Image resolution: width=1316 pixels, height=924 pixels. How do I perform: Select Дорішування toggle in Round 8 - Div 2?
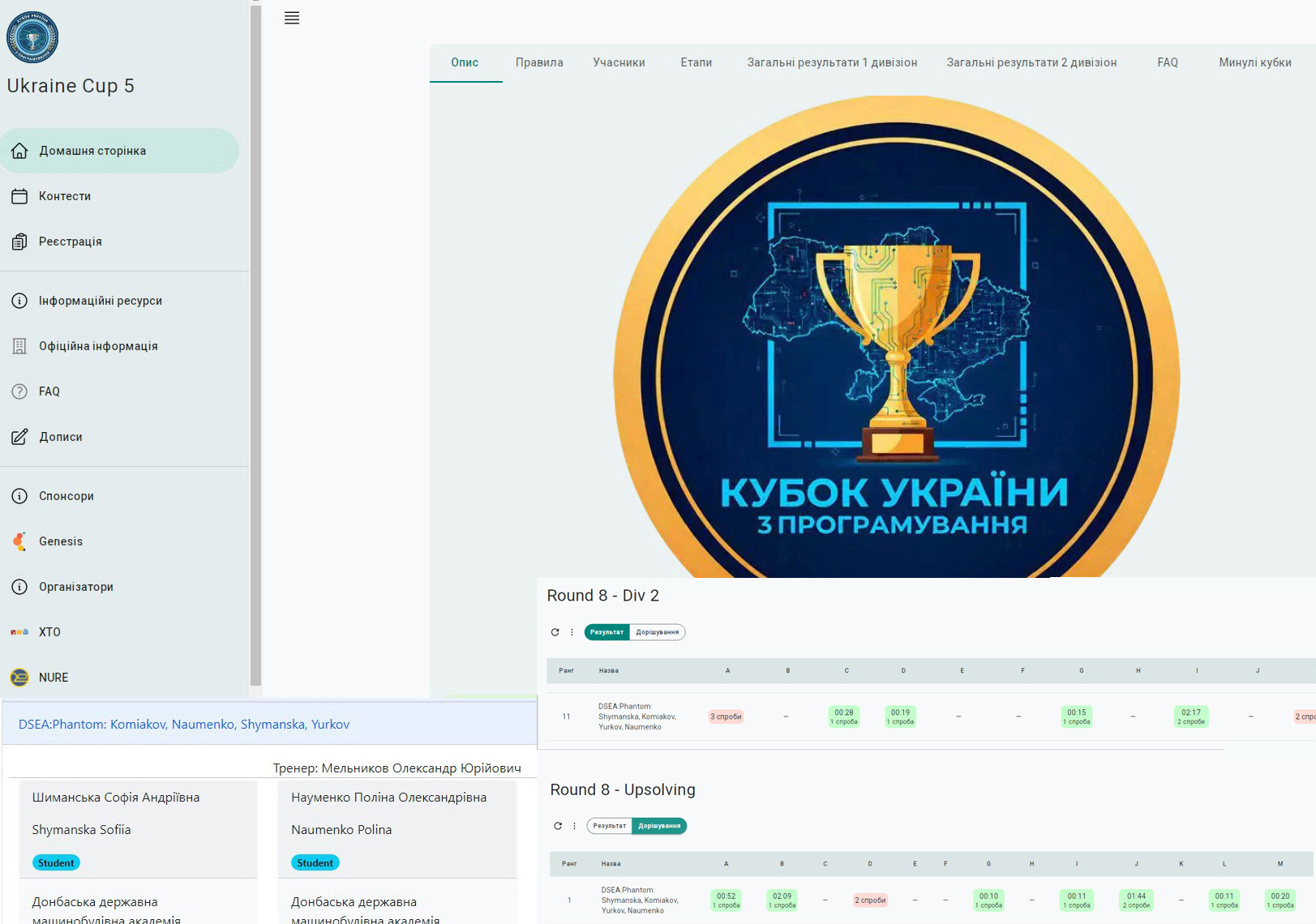pos(658,632)
